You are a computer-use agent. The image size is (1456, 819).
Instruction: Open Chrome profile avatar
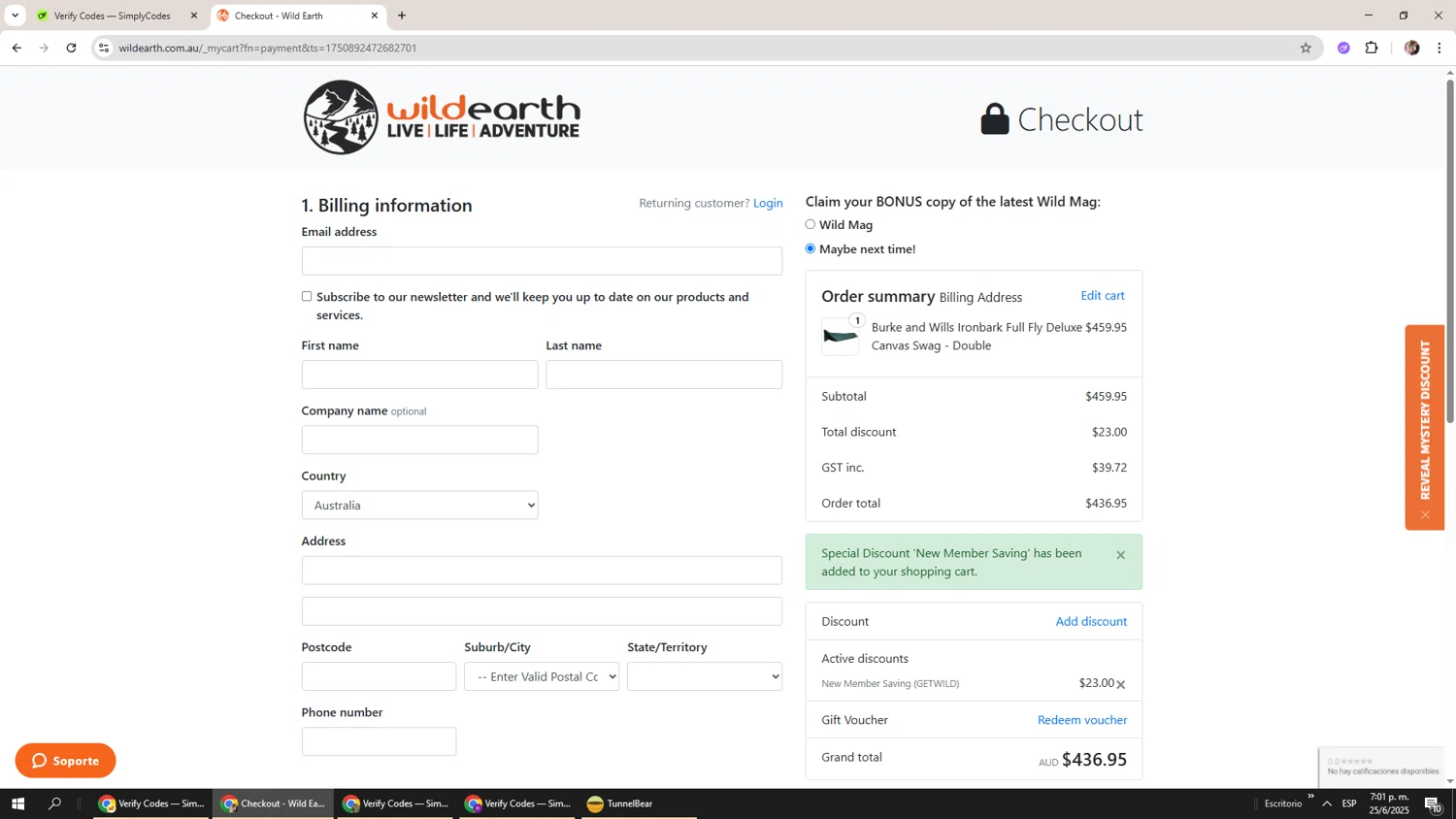tap(1411, 48)
